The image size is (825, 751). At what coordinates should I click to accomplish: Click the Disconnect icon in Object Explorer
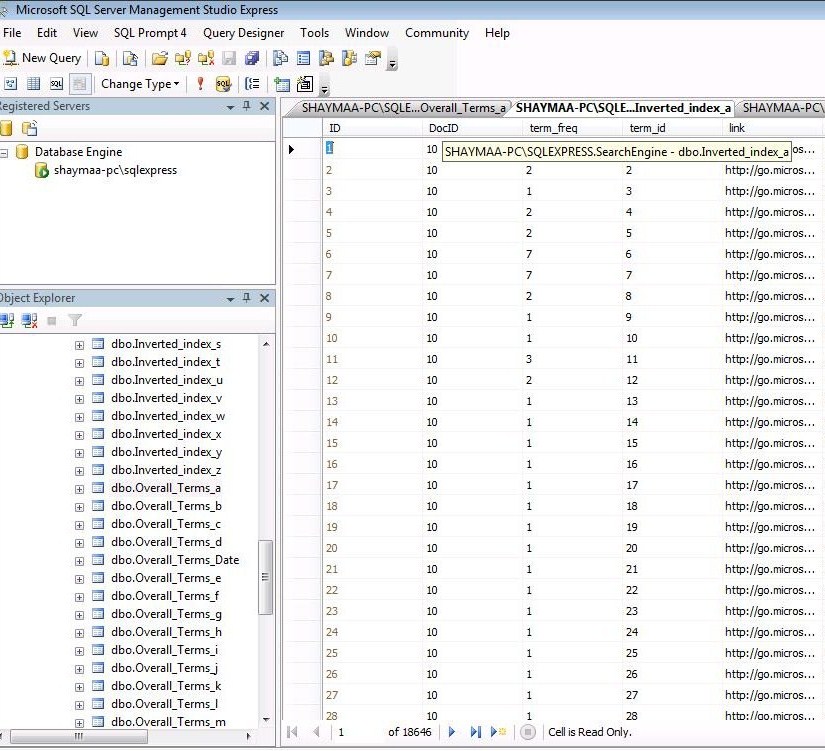click(x=28, y=319)
